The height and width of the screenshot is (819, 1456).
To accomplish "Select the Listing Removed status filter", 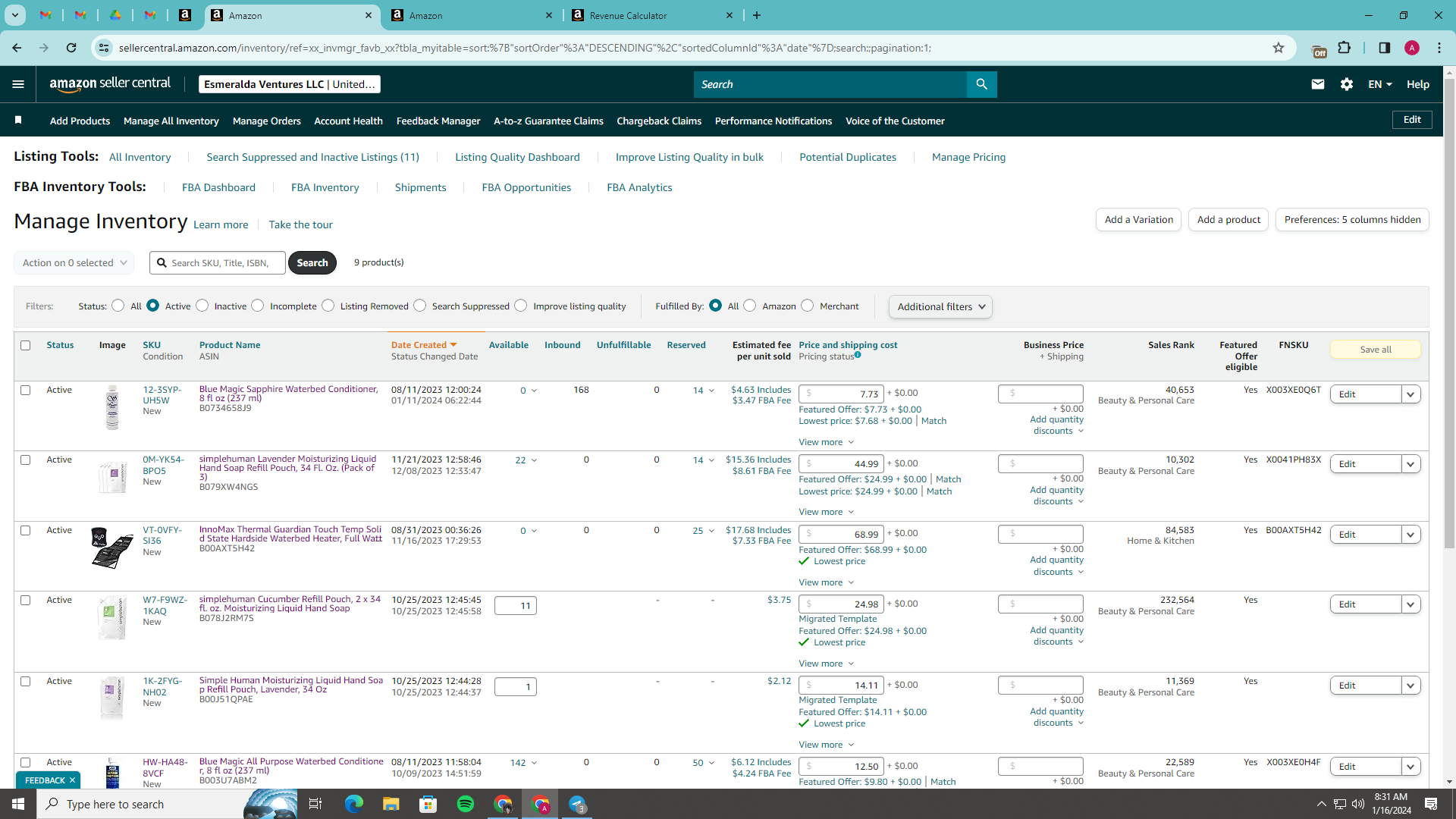I will 328,306.
